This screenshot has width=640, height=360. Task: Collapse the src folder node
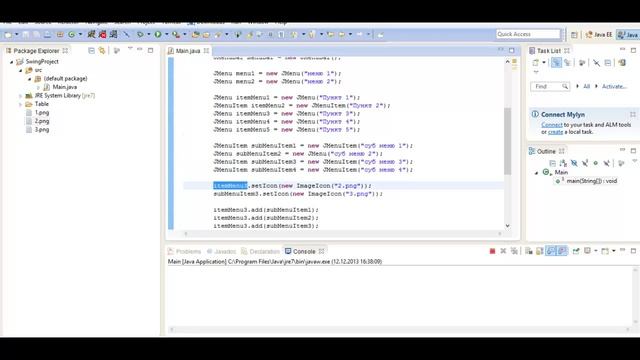(x=20, y=70)
